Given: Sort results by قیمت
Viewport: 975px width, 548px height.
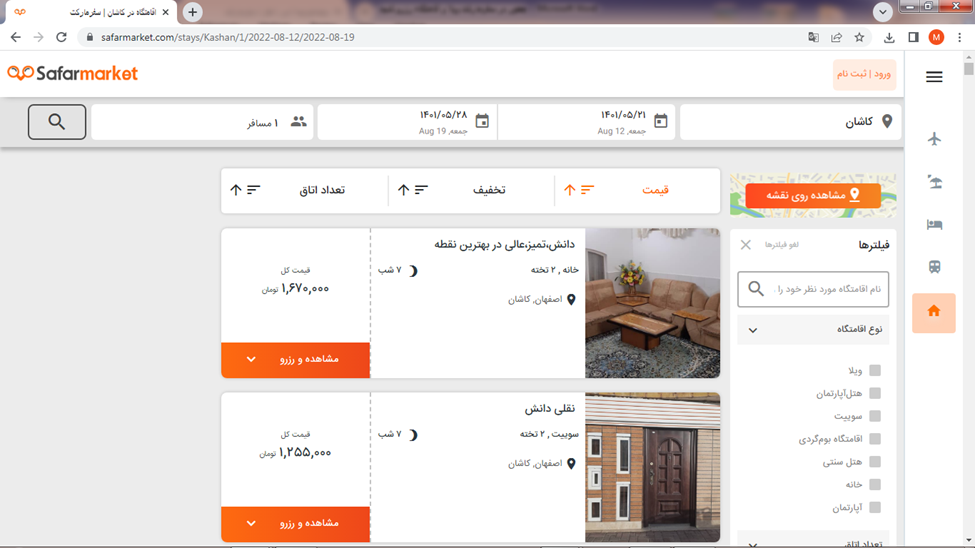Looking at the screenshot, I should (655, 190).
